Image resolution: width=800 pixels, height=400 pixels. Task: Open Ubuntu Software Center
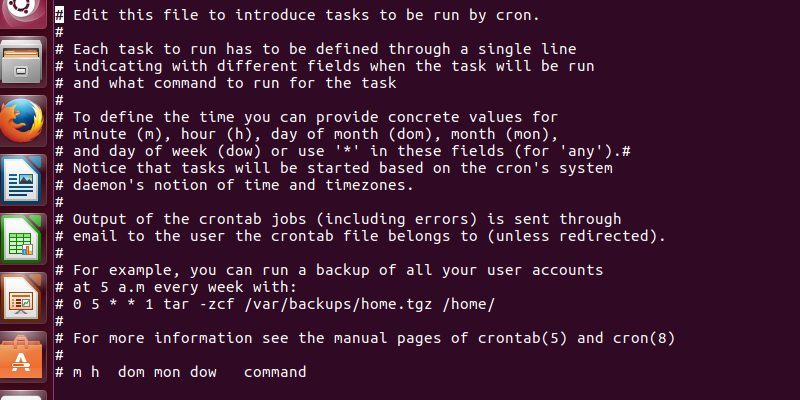tap(24, 357)
